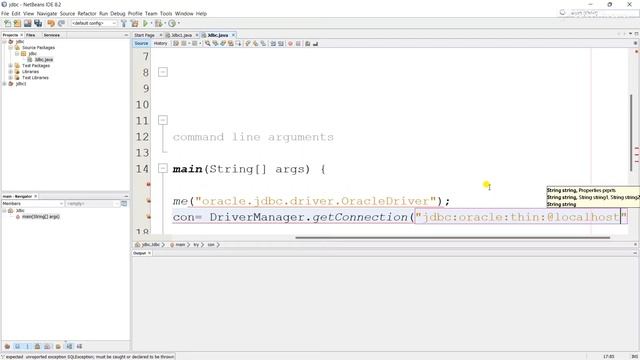640x360 pixels.
Task: Expand the Test Packages tree node
Action: click(11, 66)
